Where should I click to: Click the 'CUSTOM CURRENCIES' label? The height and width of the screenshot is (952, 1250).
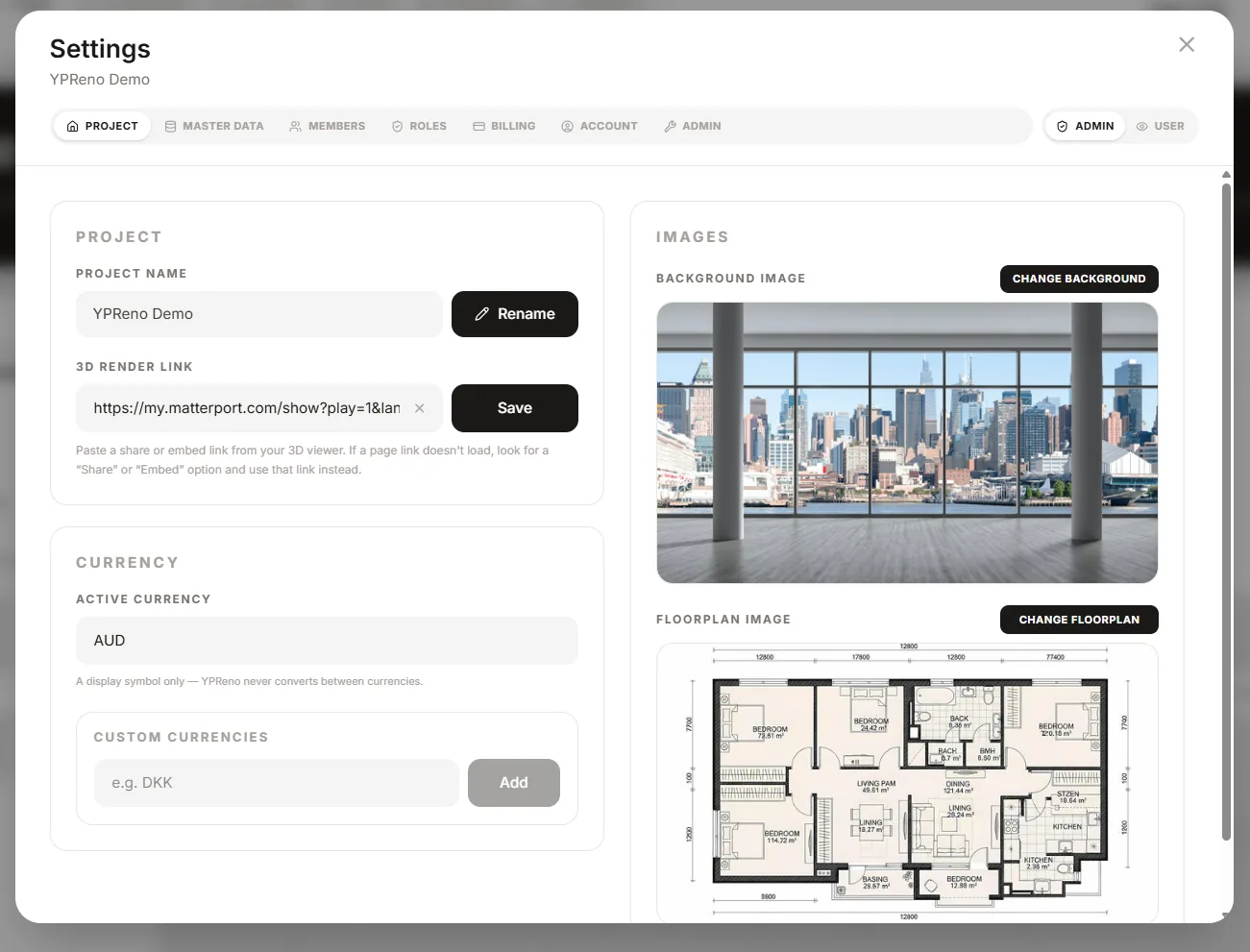tap(181, 737)
